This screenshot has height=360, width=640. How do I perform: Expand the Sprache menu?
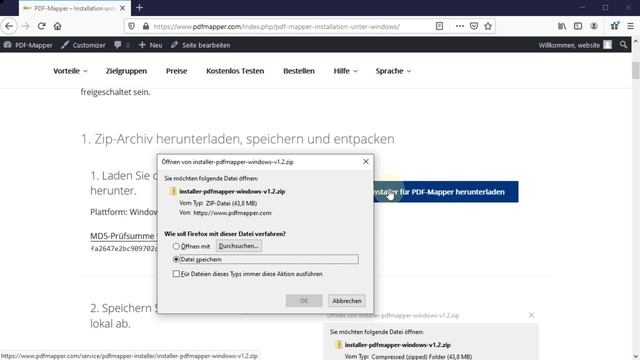pyautogui.click(x=393, y=71)
